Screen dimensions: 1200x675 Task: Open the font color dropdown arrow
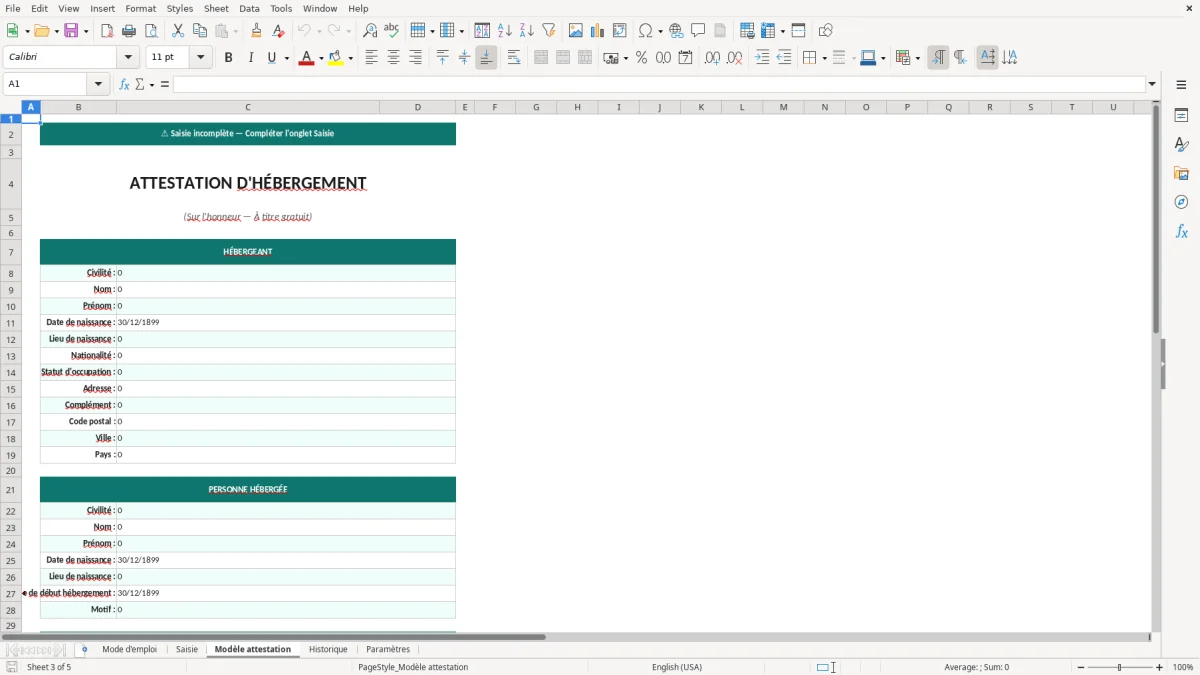click(320, 58)
